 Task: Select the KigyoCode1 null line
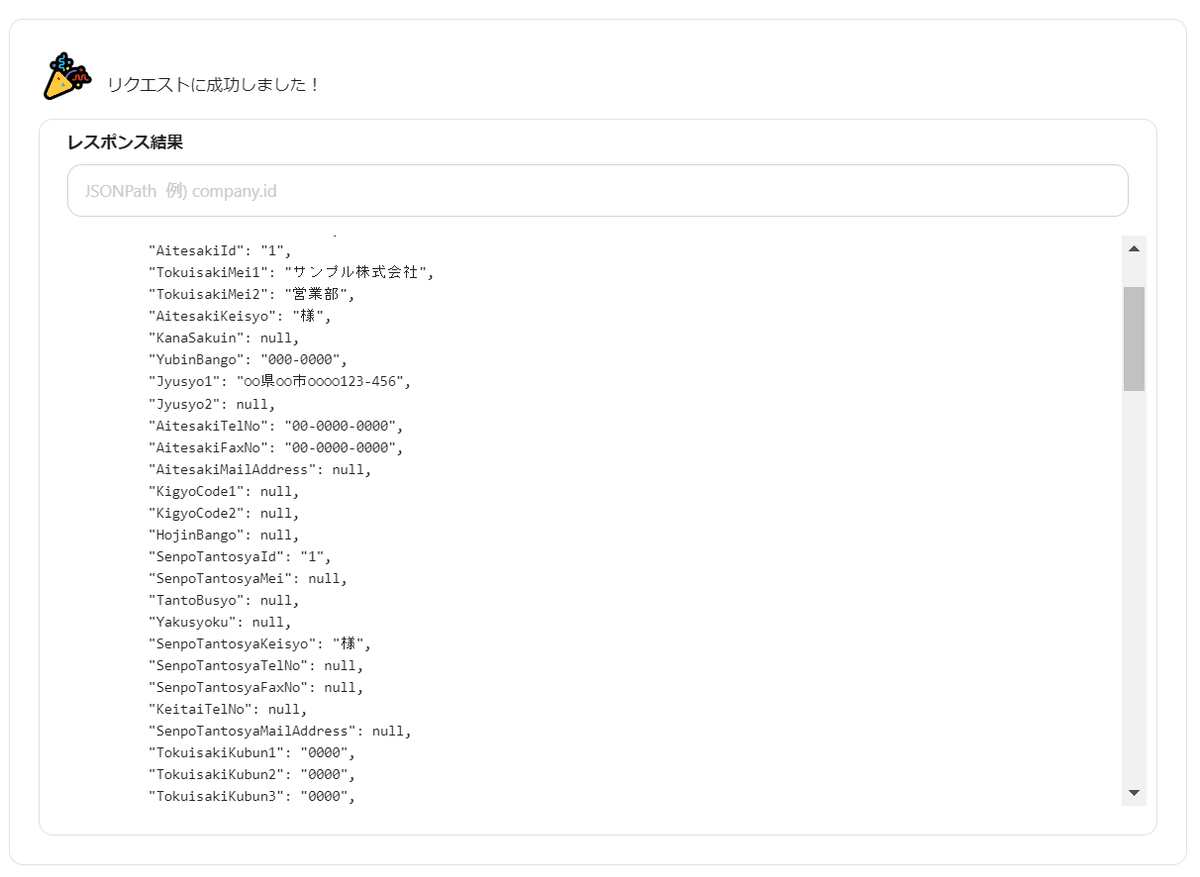tap(223, 491)
